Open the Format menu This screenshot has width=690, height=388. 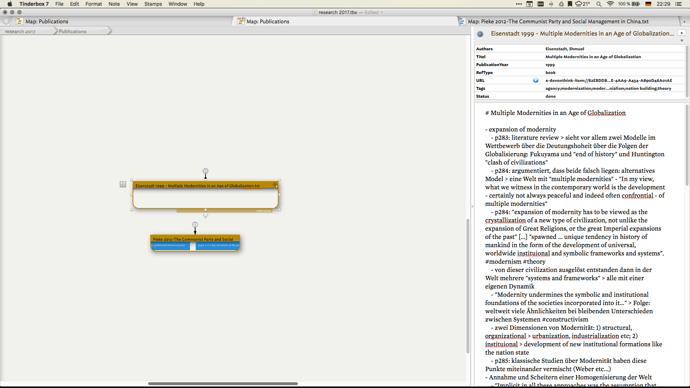[x=94, y=4]
